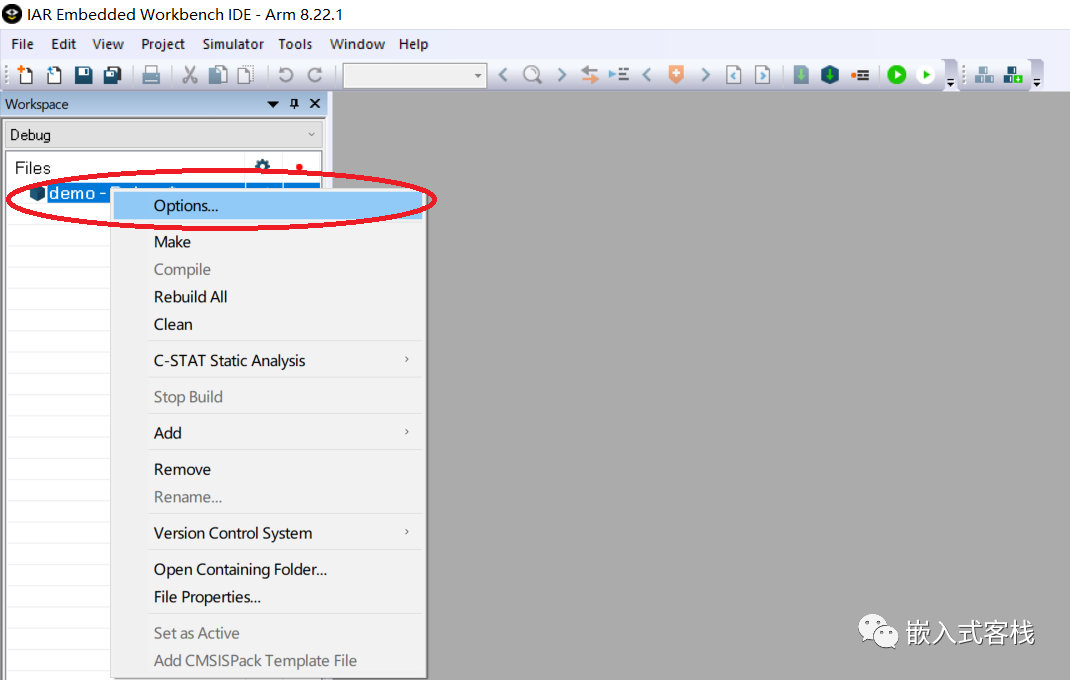
Task: Click the Previous Bookmark arrow icon
Action: point(648,74)
